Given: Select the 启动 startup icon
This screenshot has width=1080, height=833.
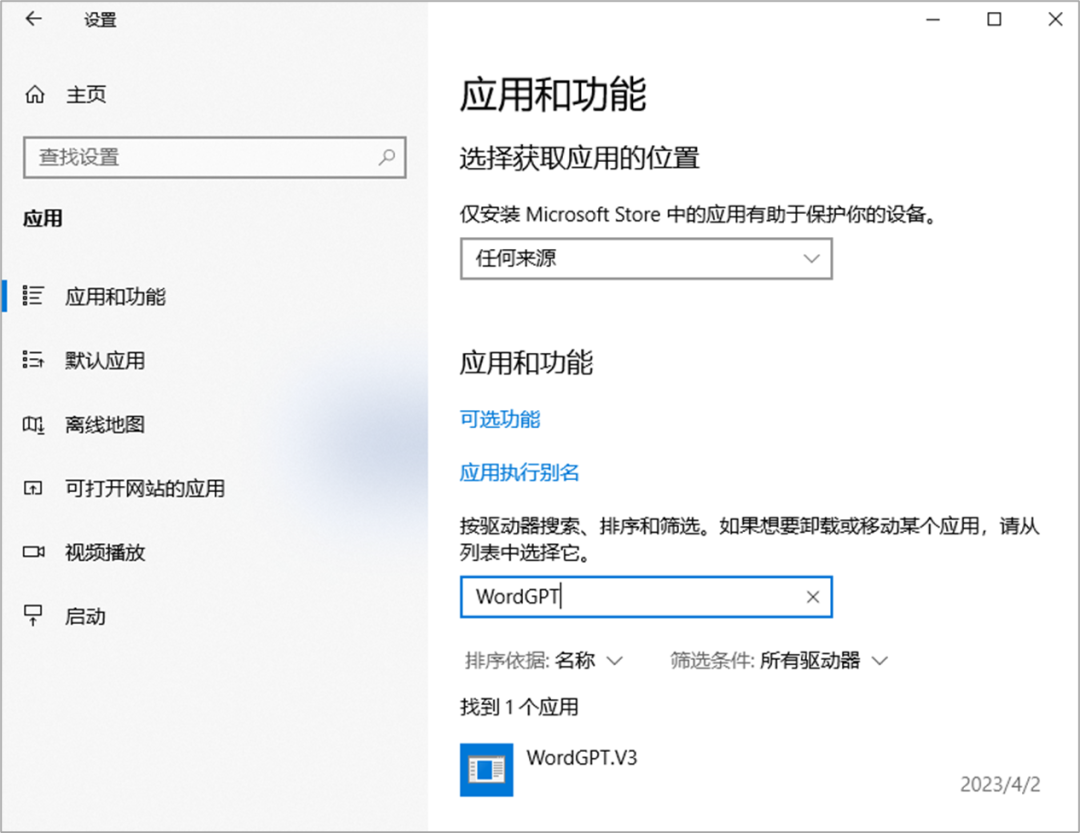Looking at the screenshot, I should pos(33,615).
